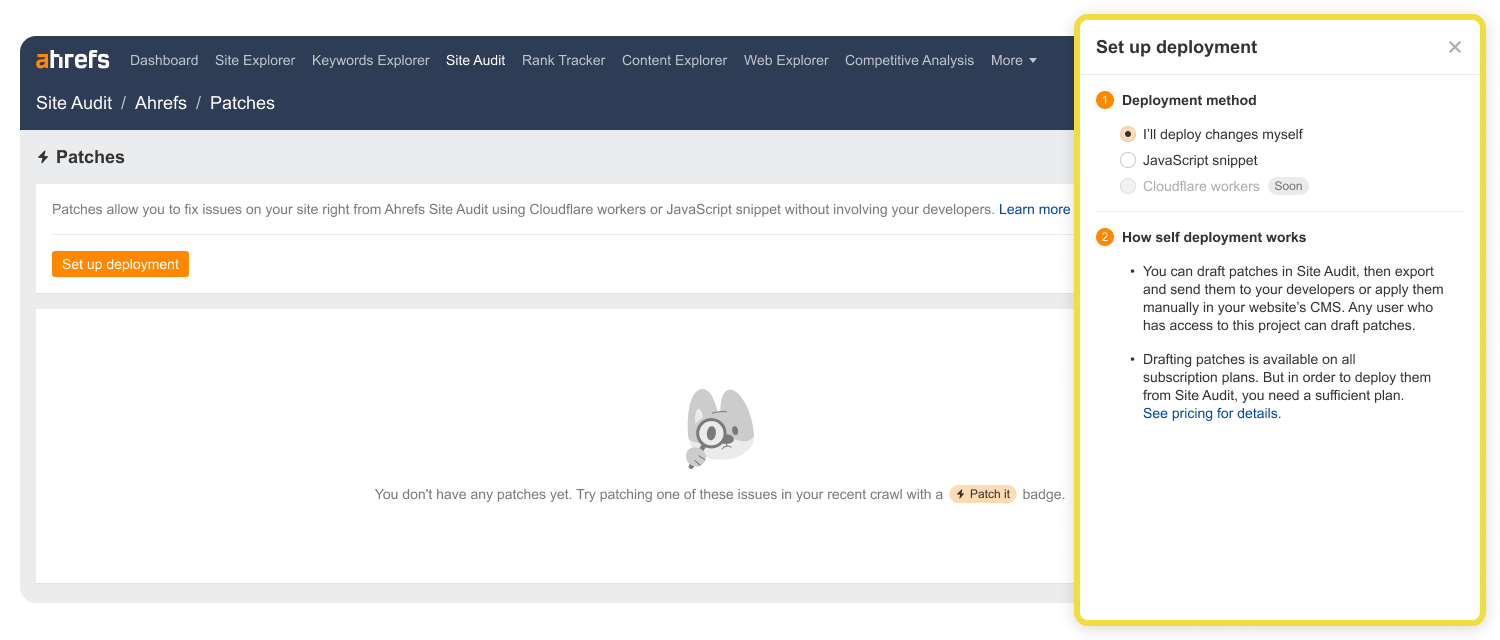
Task: Click the Soon label next to Cloudflare workers
Action: point(1288,186)
